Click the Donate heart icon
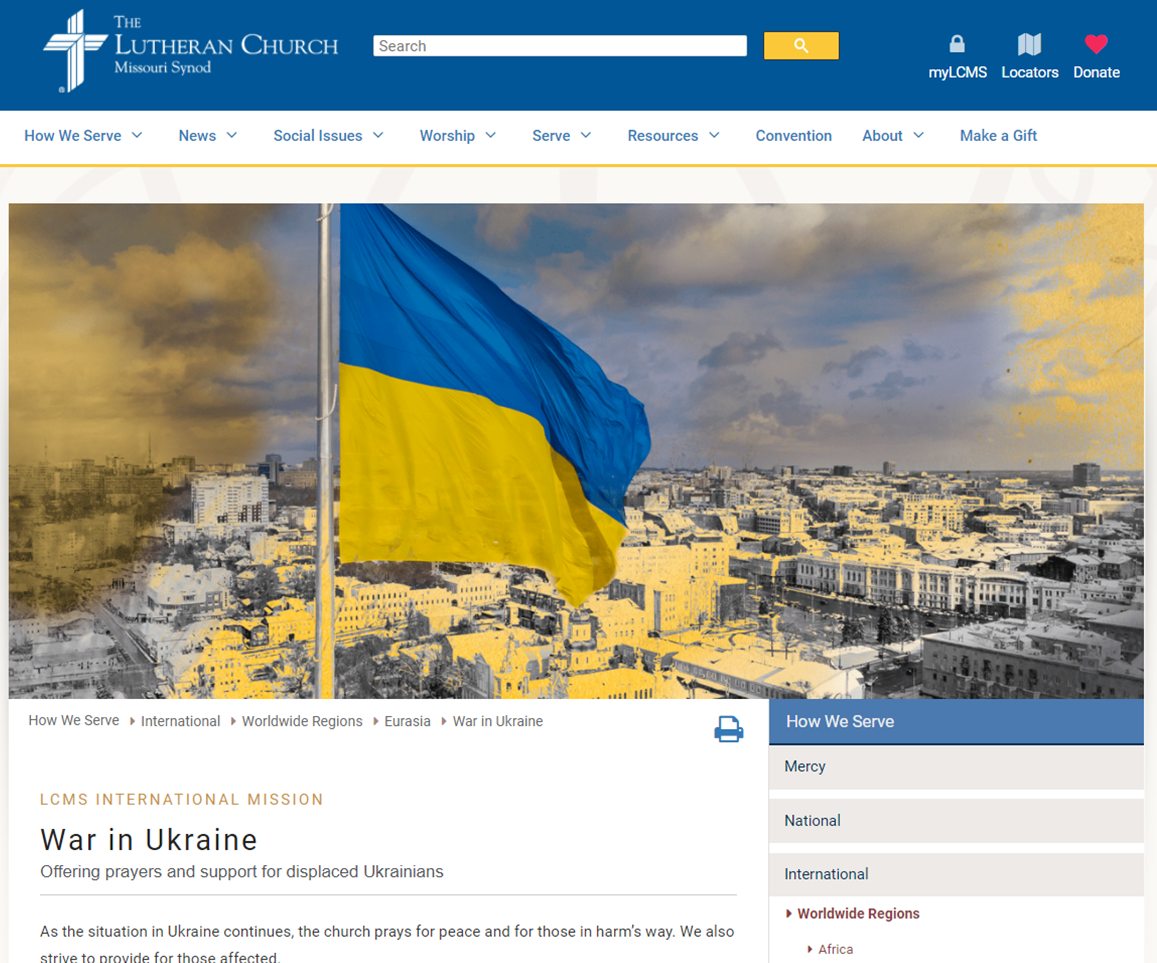 (1096, 44)
